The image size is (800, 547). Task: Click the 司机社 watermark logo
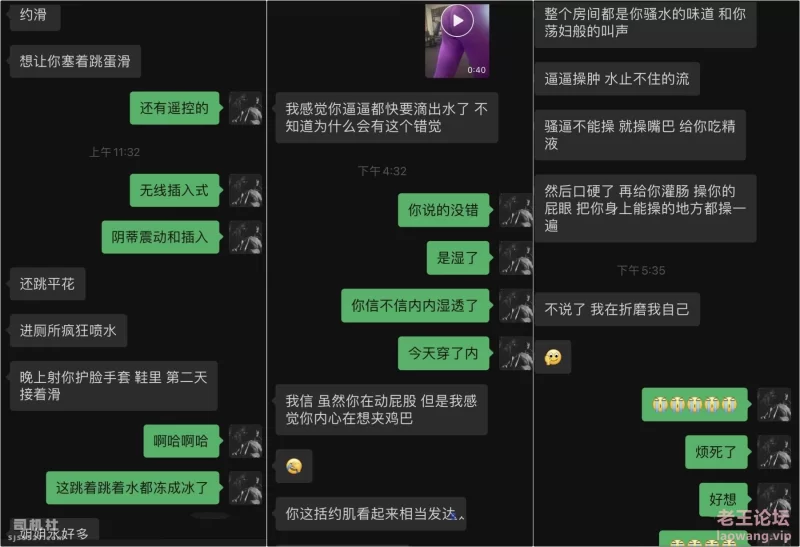35,525
